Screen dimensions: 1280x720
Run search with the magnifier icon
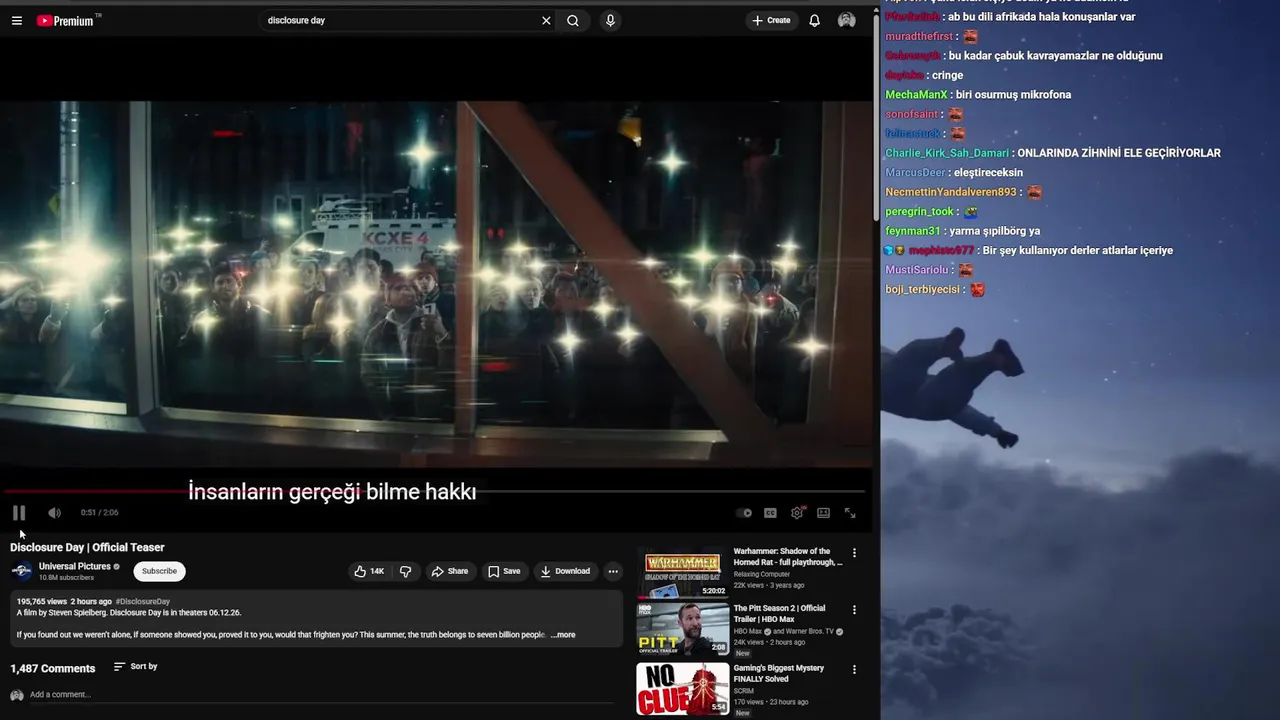pos(573,20)
